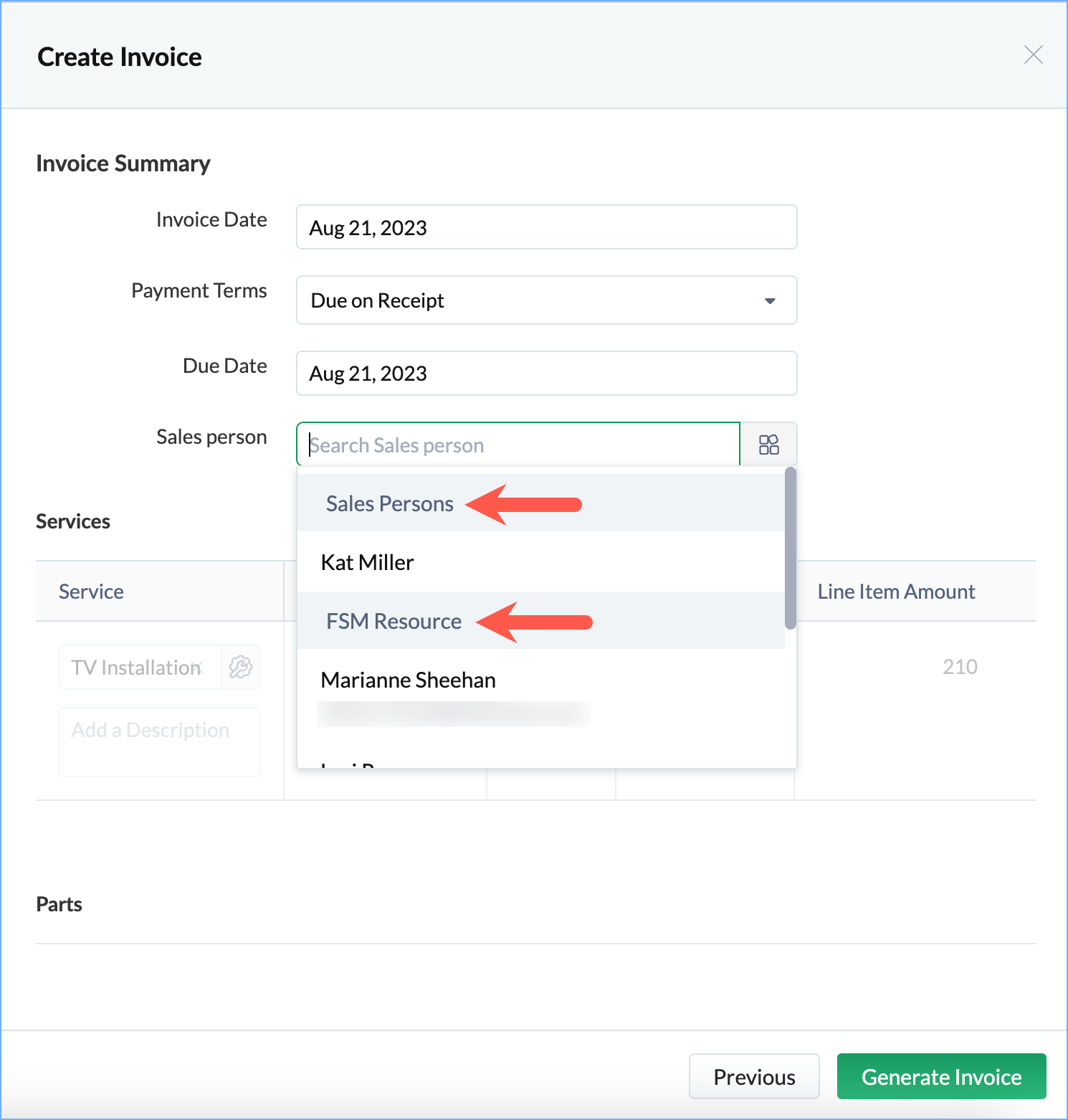Click the Service column header
Screen dimensions: 1068x1120
[91, 592]
